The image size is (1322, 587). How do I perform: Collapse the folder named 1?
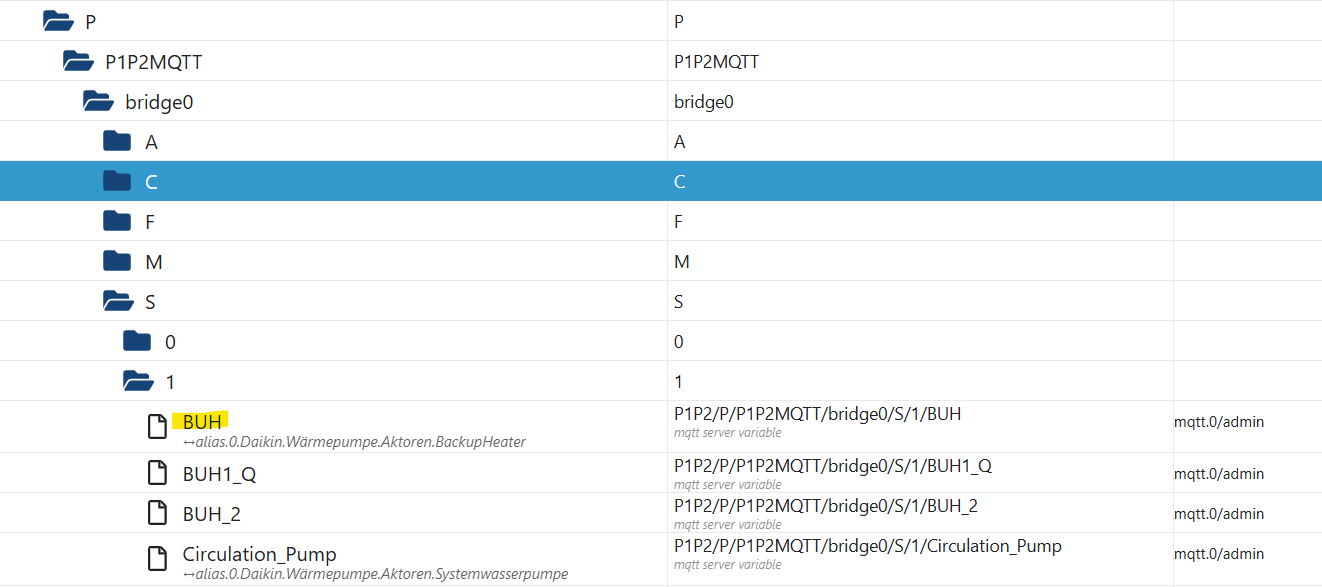(x=138, y=382)
